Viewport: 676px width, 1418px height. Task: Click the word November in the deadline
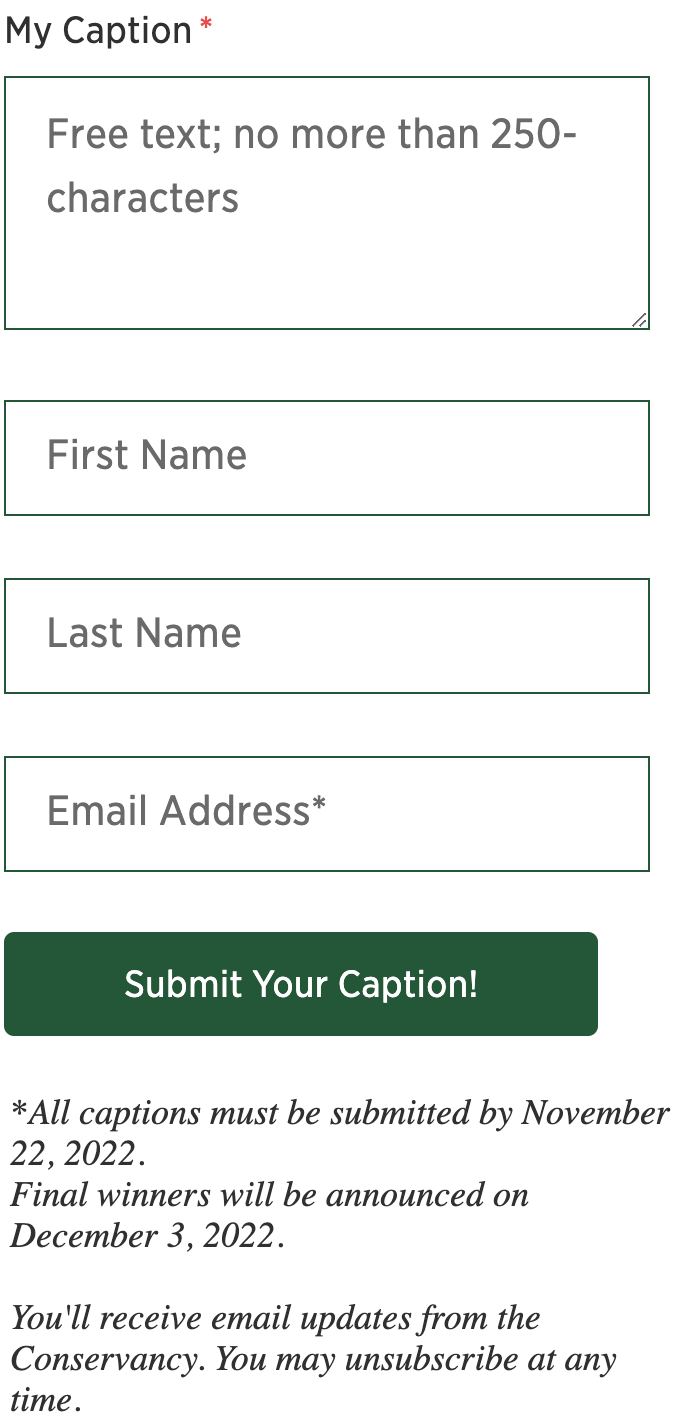click(x=595, y=1113)
